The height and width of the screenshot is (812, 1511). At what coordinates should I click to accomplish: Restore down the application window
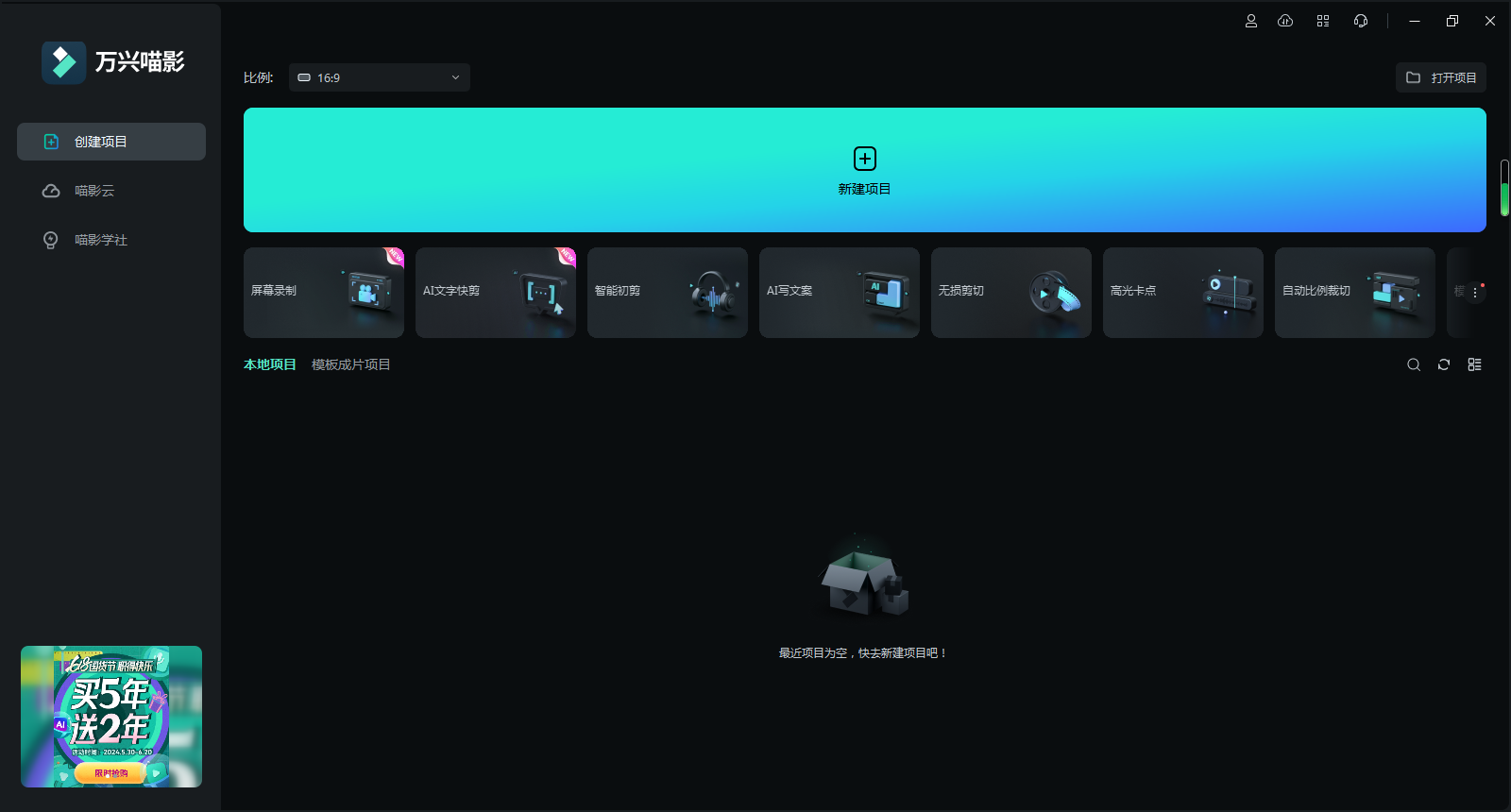1452,21
